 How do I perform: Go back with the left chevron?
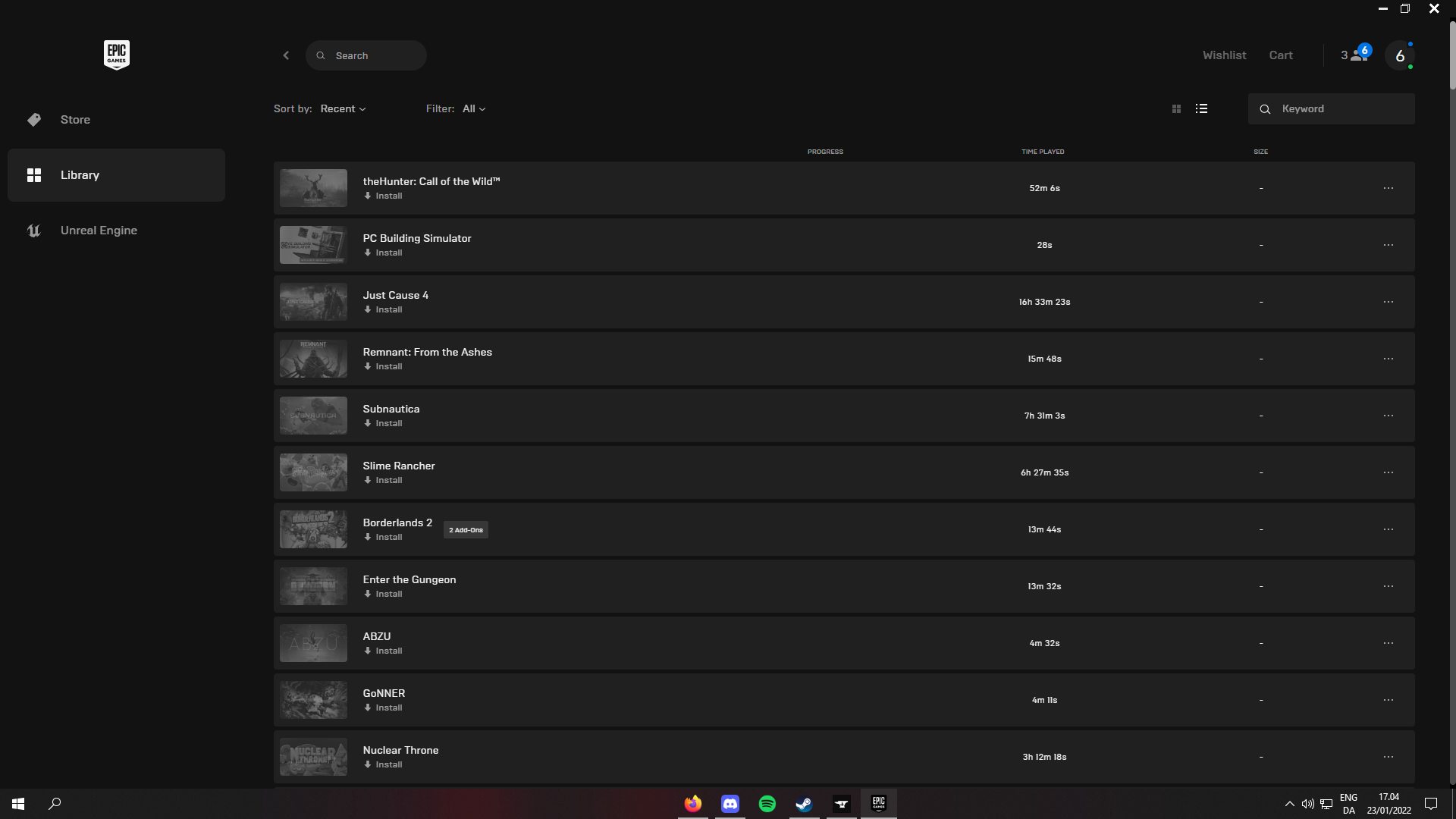pos(286,55)
